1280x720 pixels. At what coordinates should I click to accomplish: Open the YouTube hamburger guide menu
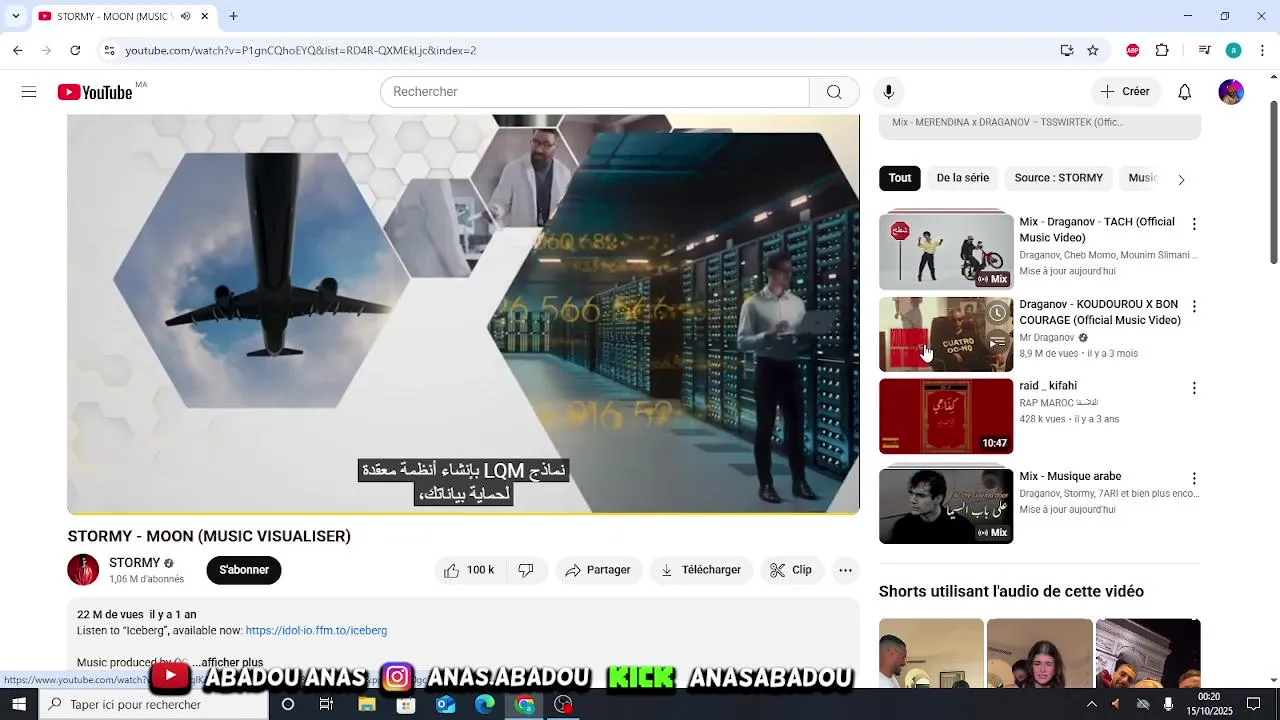click(29, 92)
